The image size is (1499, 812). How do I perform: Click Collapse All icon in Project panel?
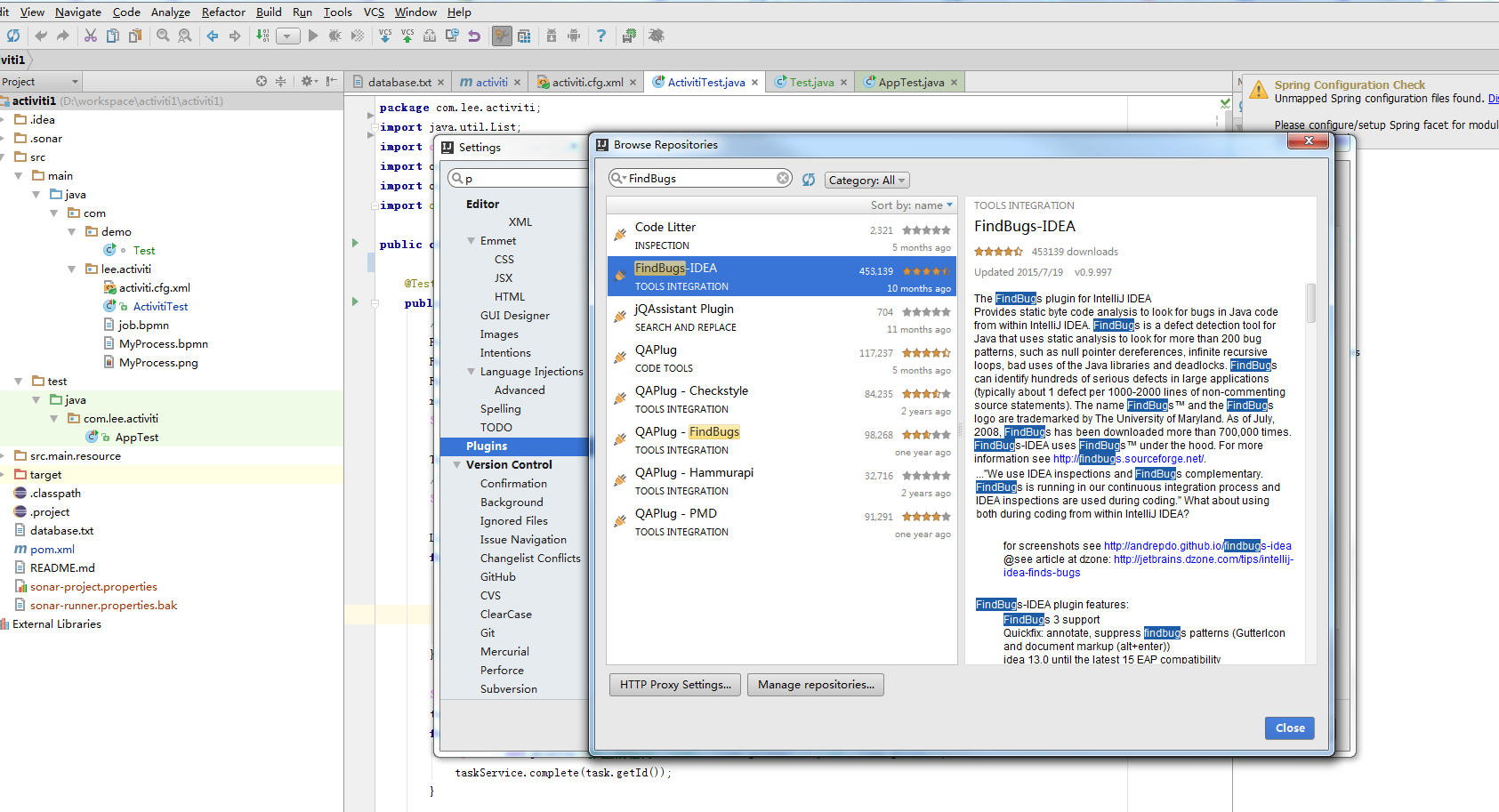point(280,81)
